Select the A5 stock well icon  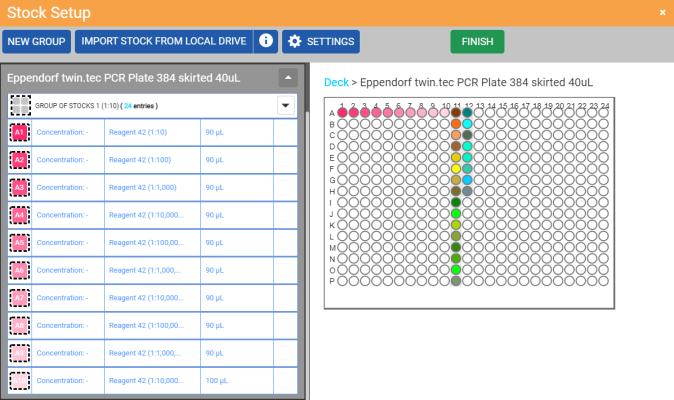click(19, 242)
